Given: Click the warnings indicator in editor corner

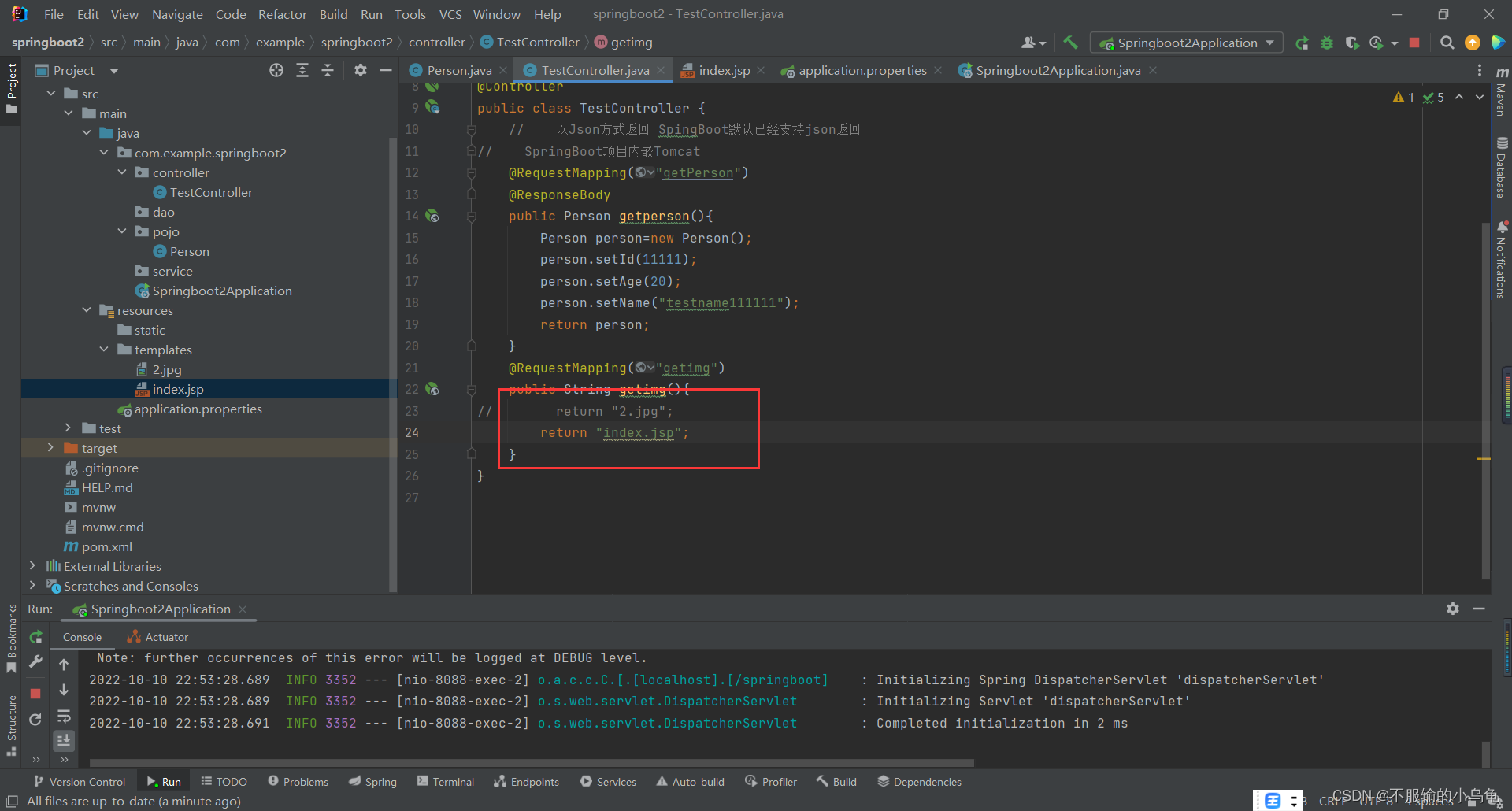Looking at the screenshot, I should 1404,97.
